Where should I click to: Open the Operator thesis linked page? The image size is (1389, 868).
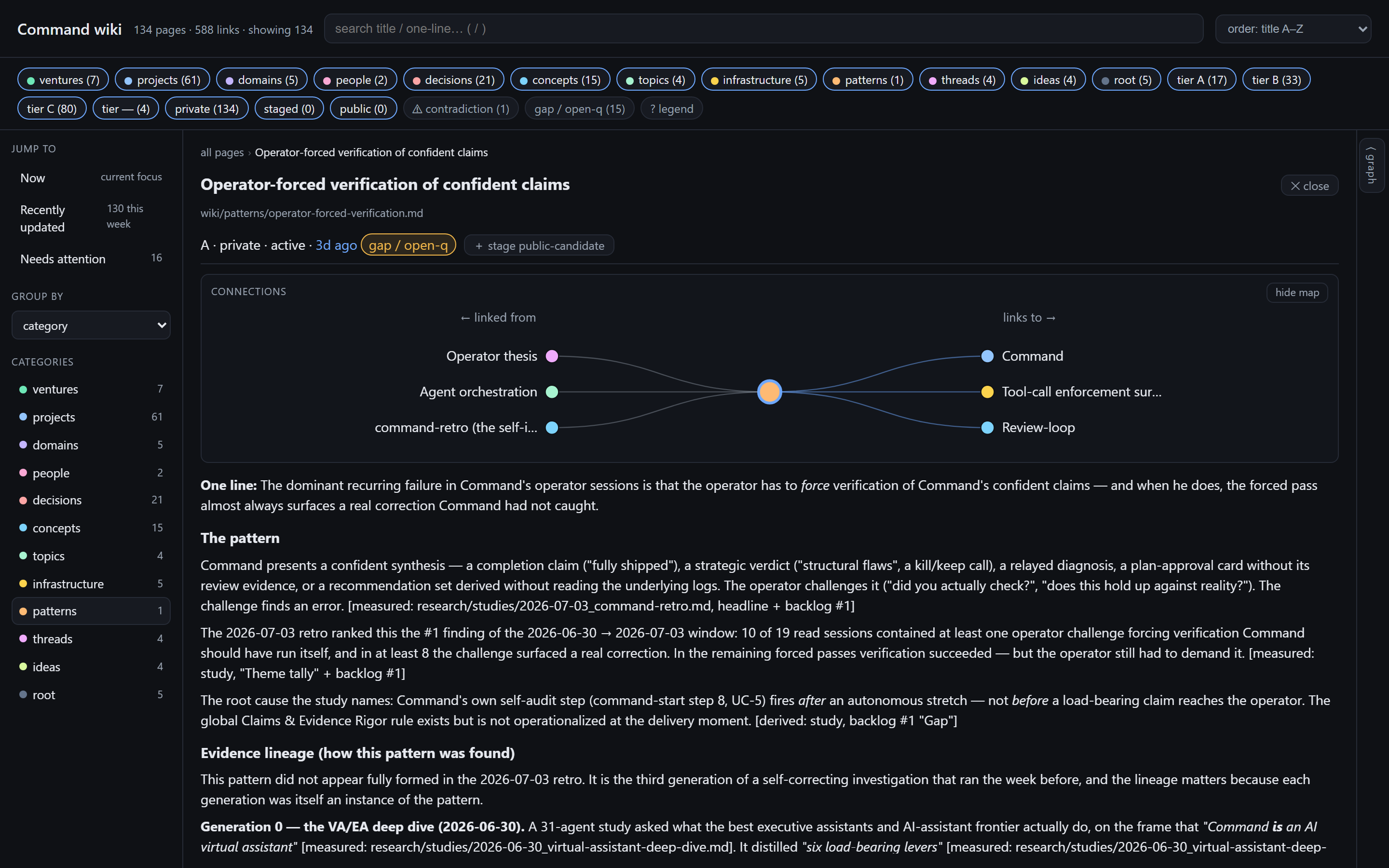491,356
